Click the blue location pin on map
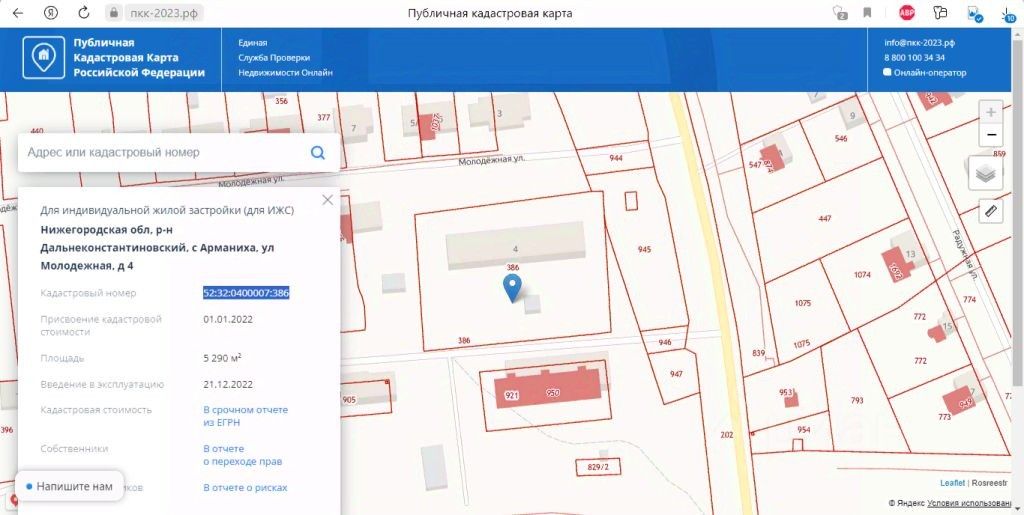Viewport: 1024px width, 515px height. [x=513, y=288]
